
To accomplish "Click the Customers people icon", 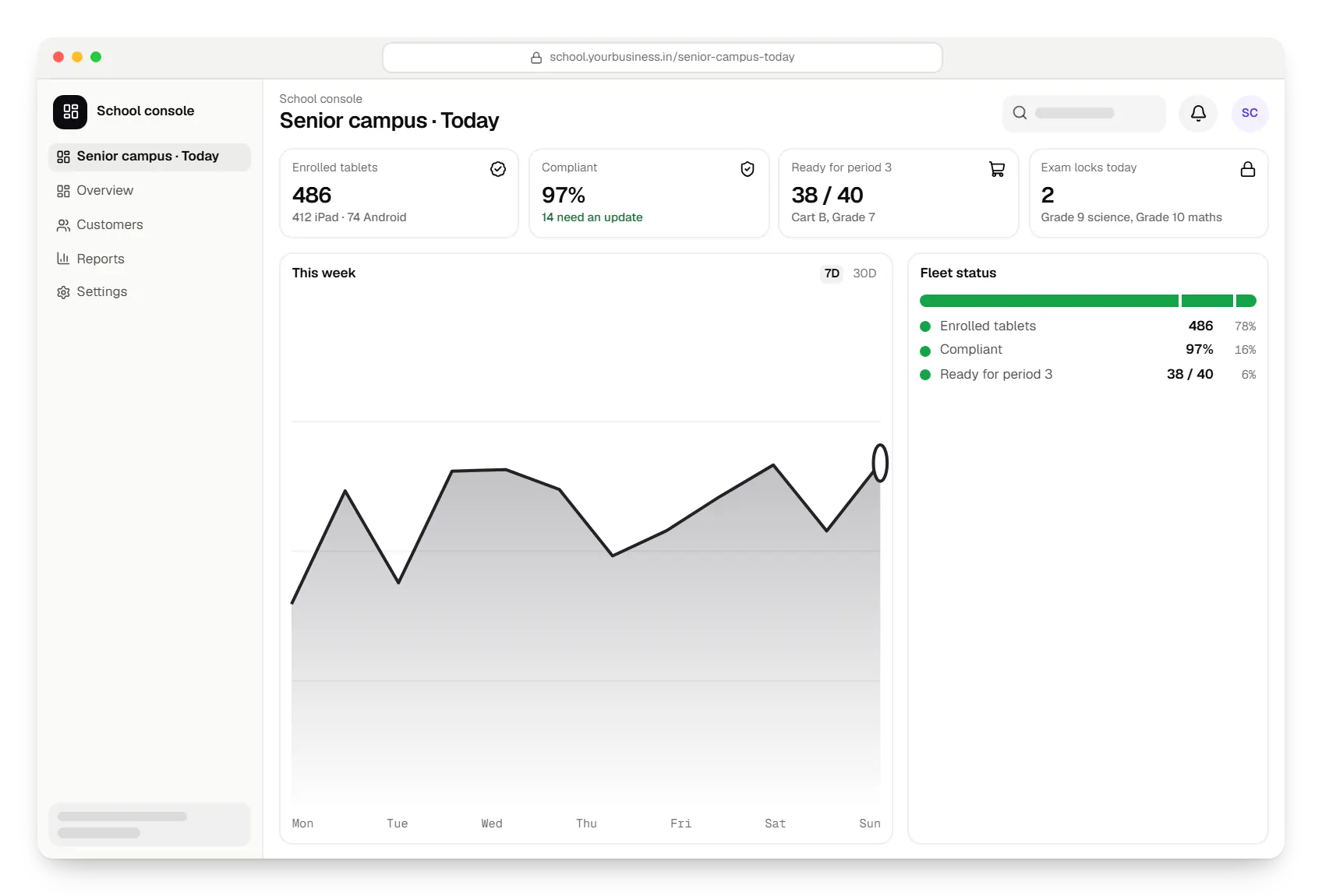I will [63, 225].
